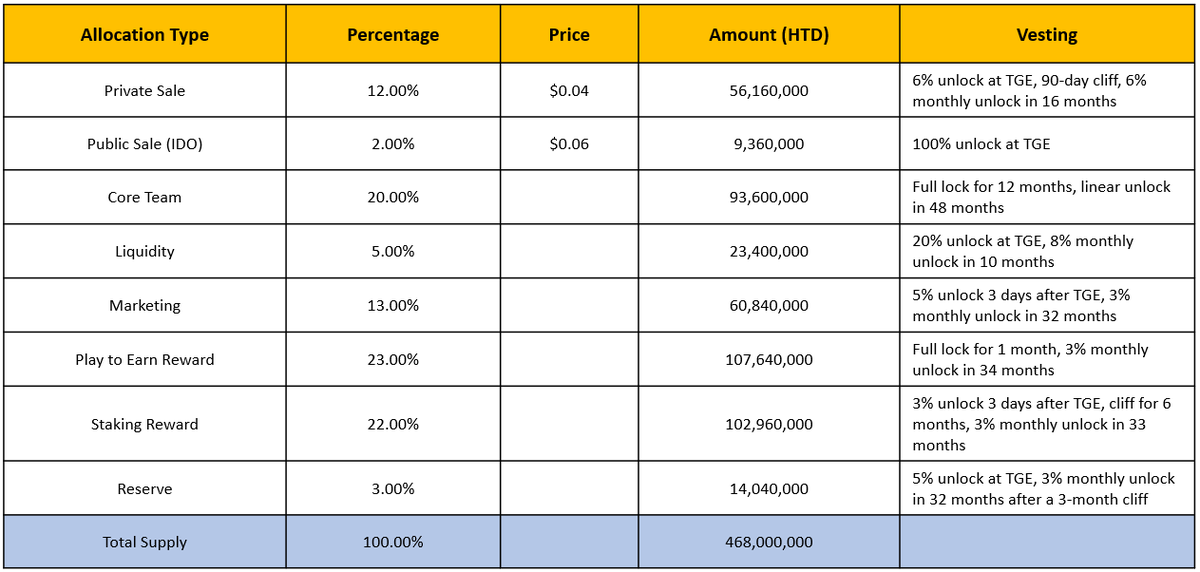Click the Vesting column header
Screen dimensions: 1200x572
click(1046, 35)
